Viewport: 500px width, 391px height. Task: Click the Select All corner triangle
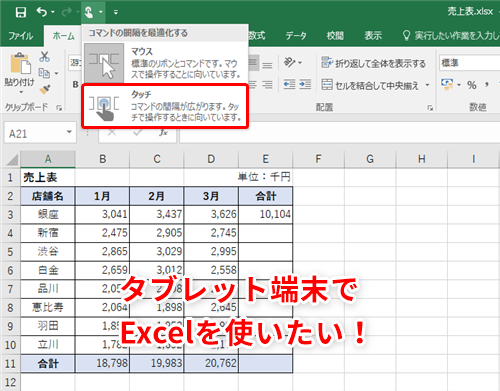pos(12,159)
